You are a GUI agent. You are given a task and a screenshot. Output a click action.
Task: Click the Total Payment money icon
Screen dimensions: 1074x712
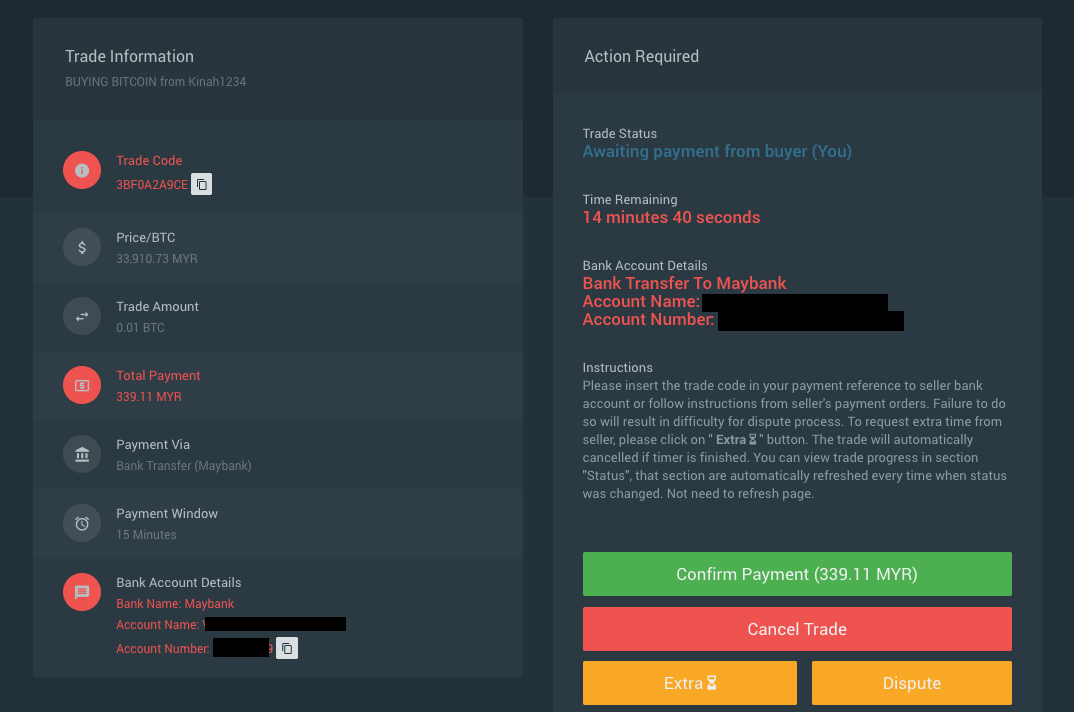tap(82, 385)
